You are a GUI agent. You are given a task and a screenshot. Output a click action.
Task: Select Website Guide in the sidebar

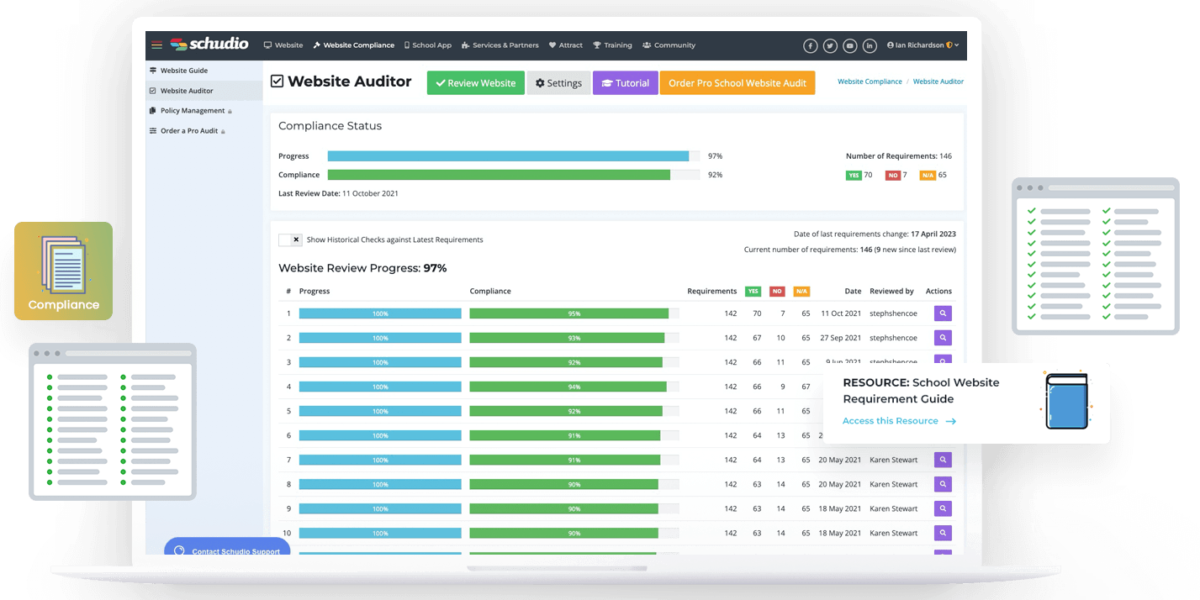pos(184,71)
